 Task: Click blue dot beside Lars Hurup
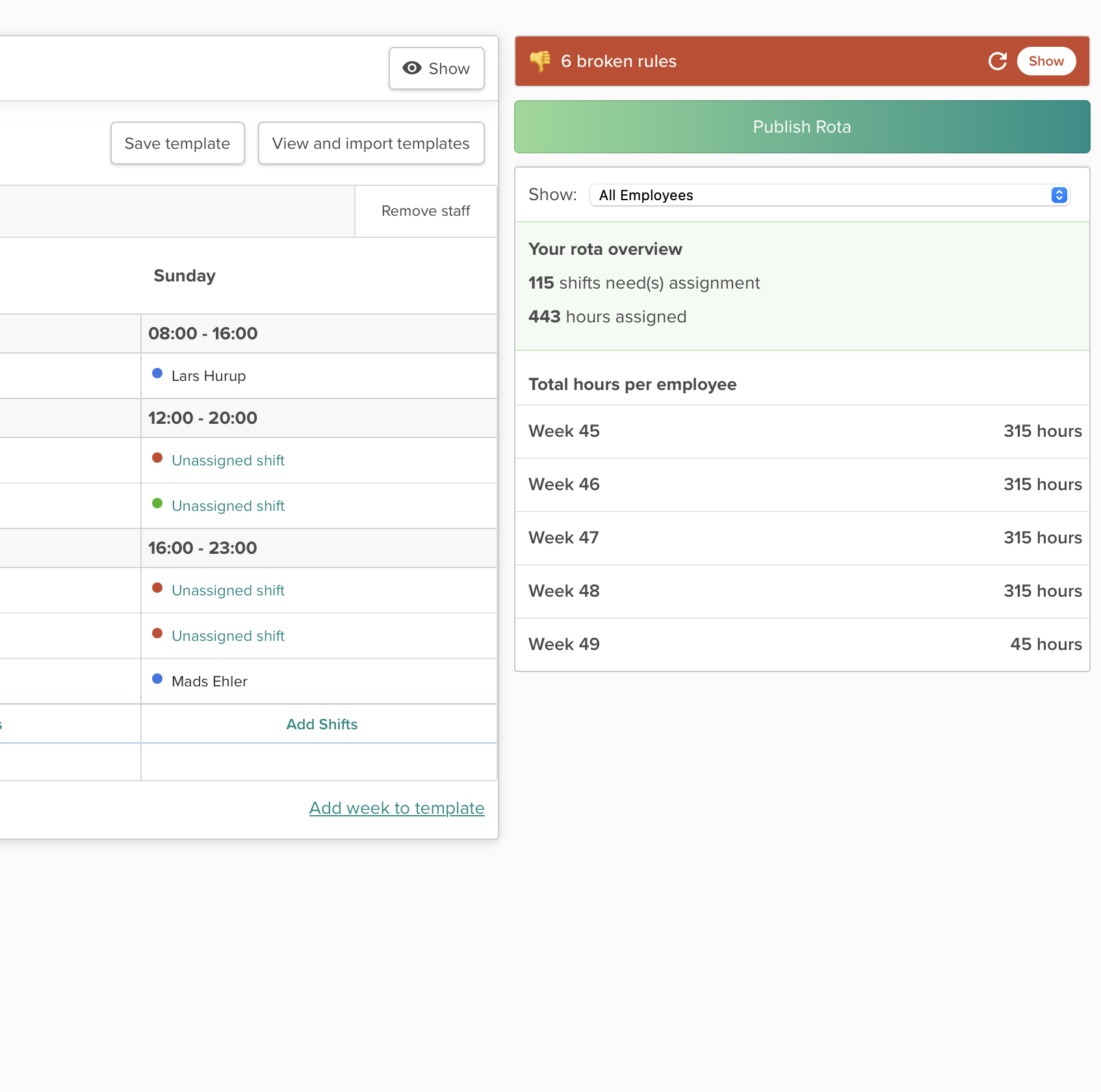tap(157, 373)
